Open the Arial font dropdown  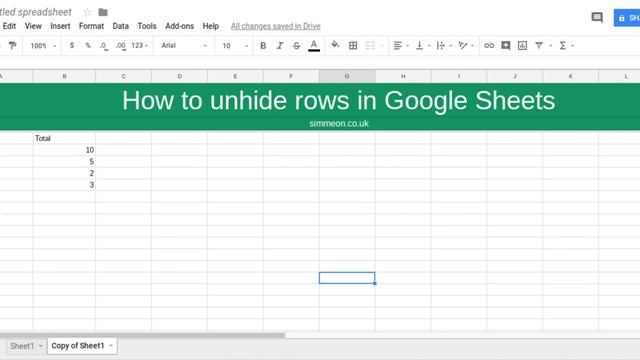click(x=184, y=45)
